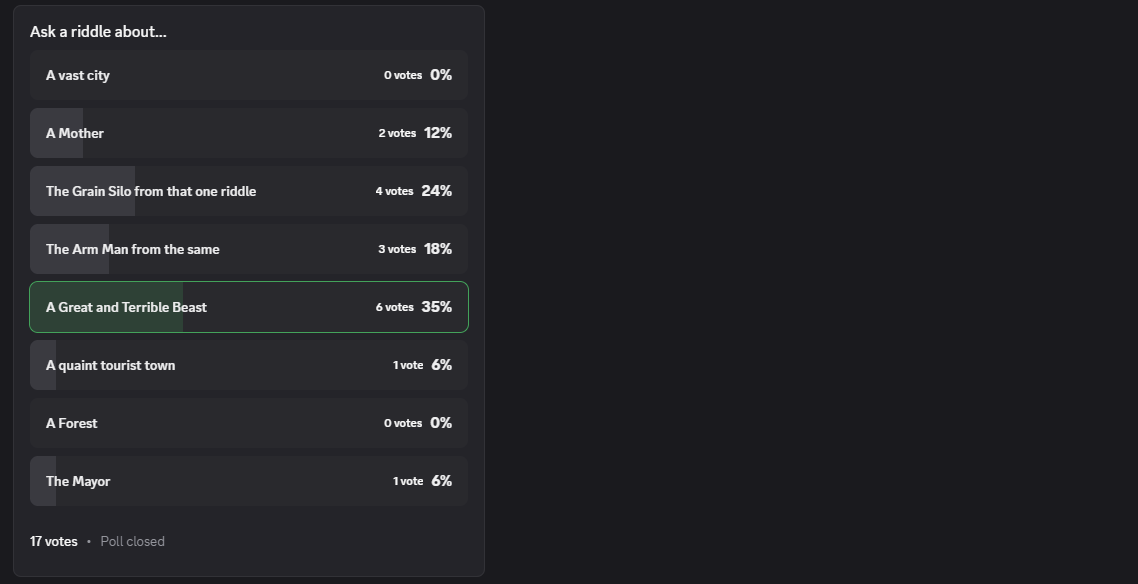
Task: Click the "2 votes" count for A Mother
Action: pos(396,133)
